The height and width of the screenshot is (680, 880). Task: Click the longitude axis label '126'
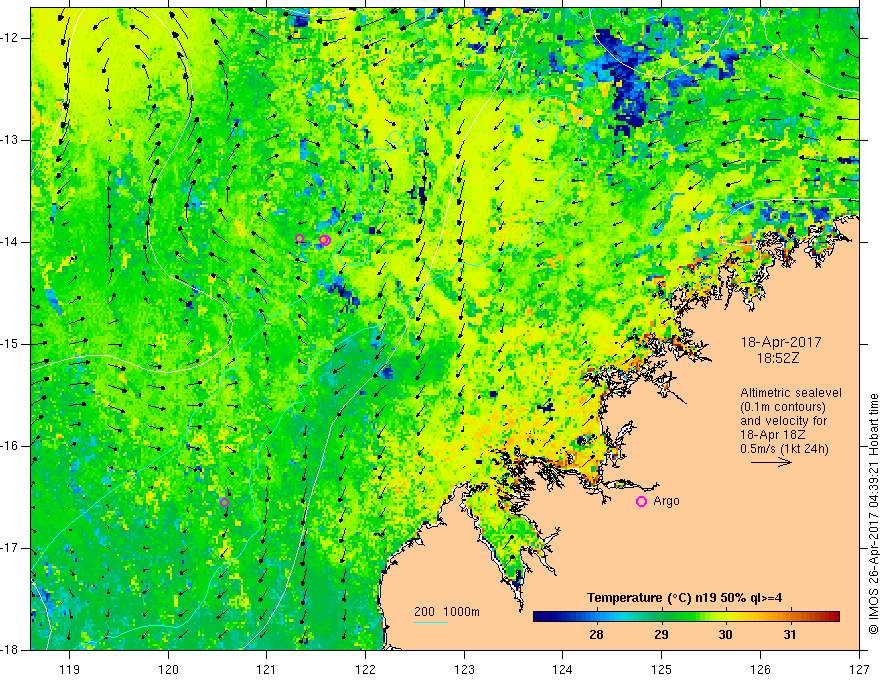tap(760, 669)
